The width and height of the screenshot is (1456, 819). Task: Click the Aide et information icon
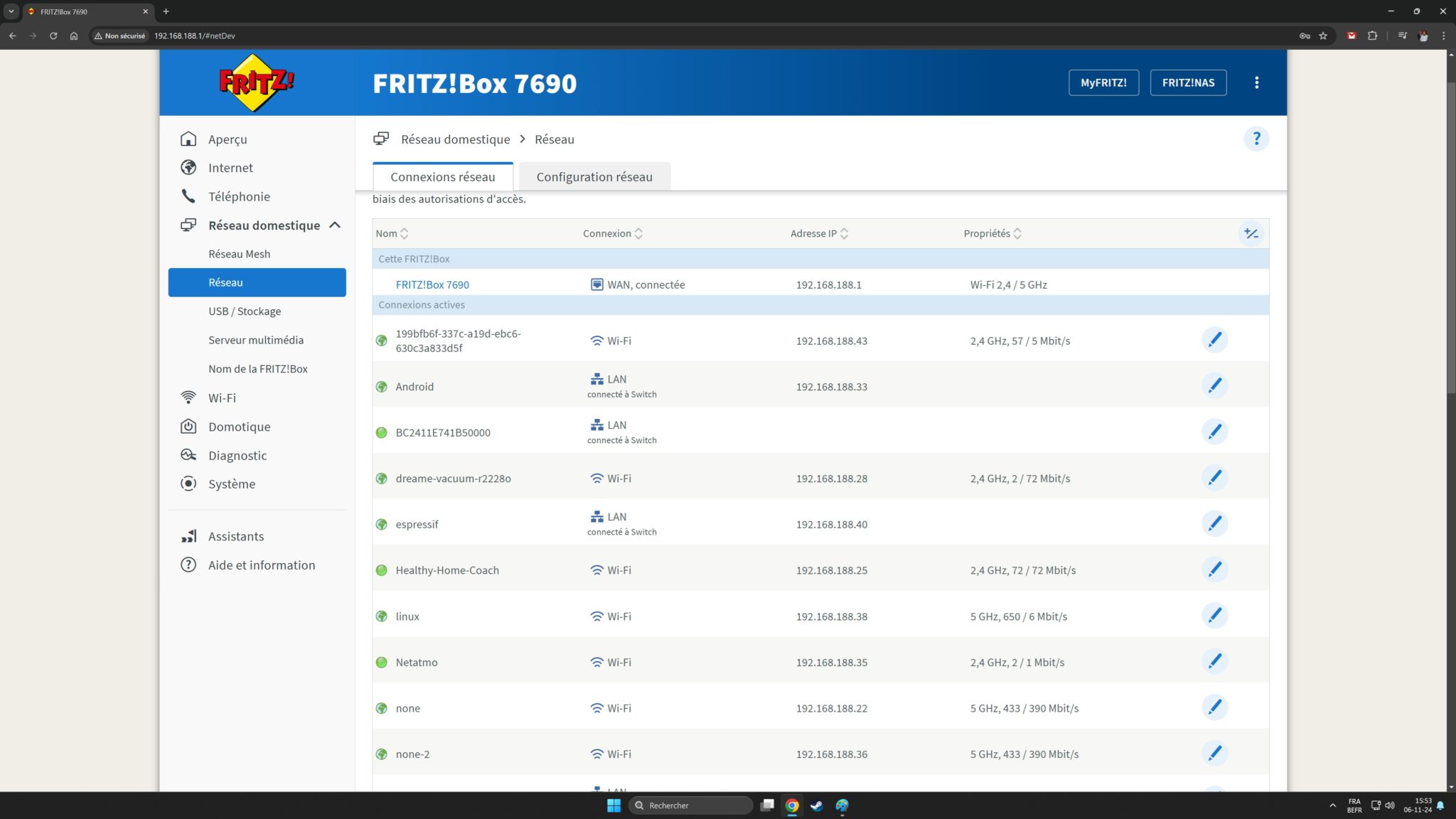coord(188,564)
